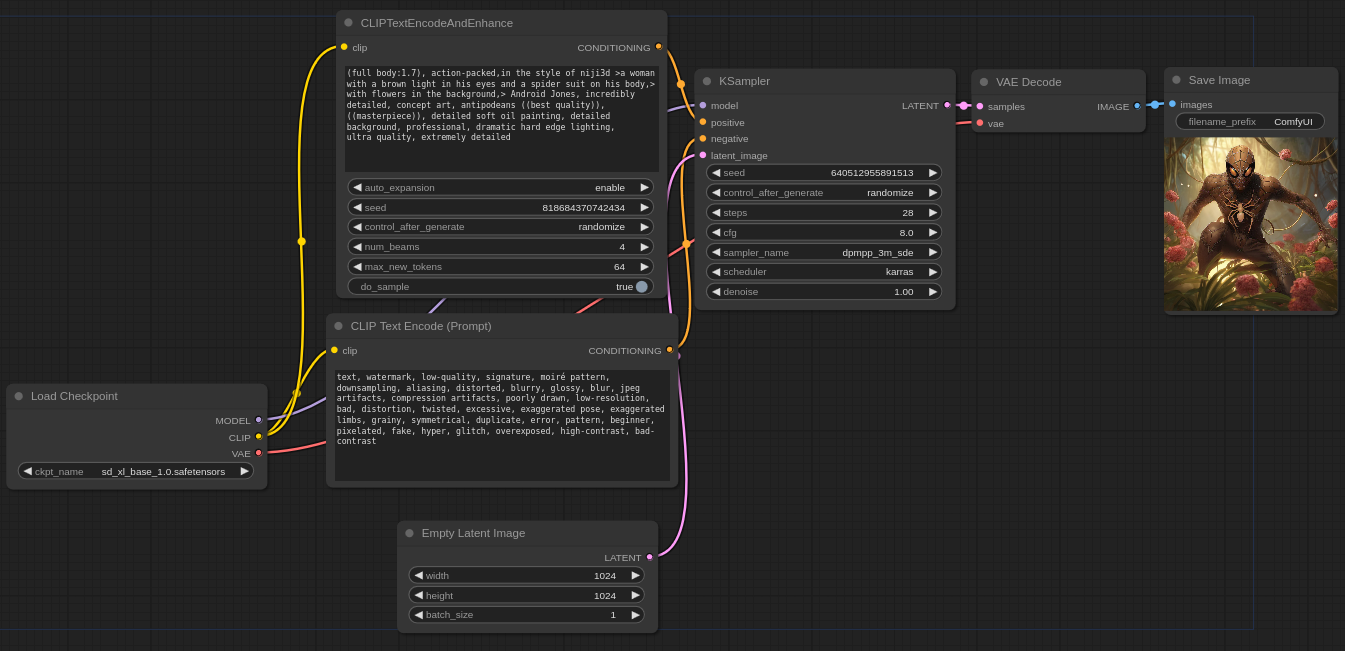Click the filename_prefix field in Save Image

(1249, 121)
